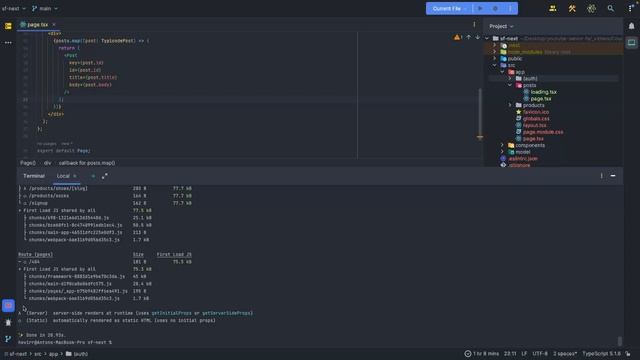Expand the node_modules folder

(495, 52)
